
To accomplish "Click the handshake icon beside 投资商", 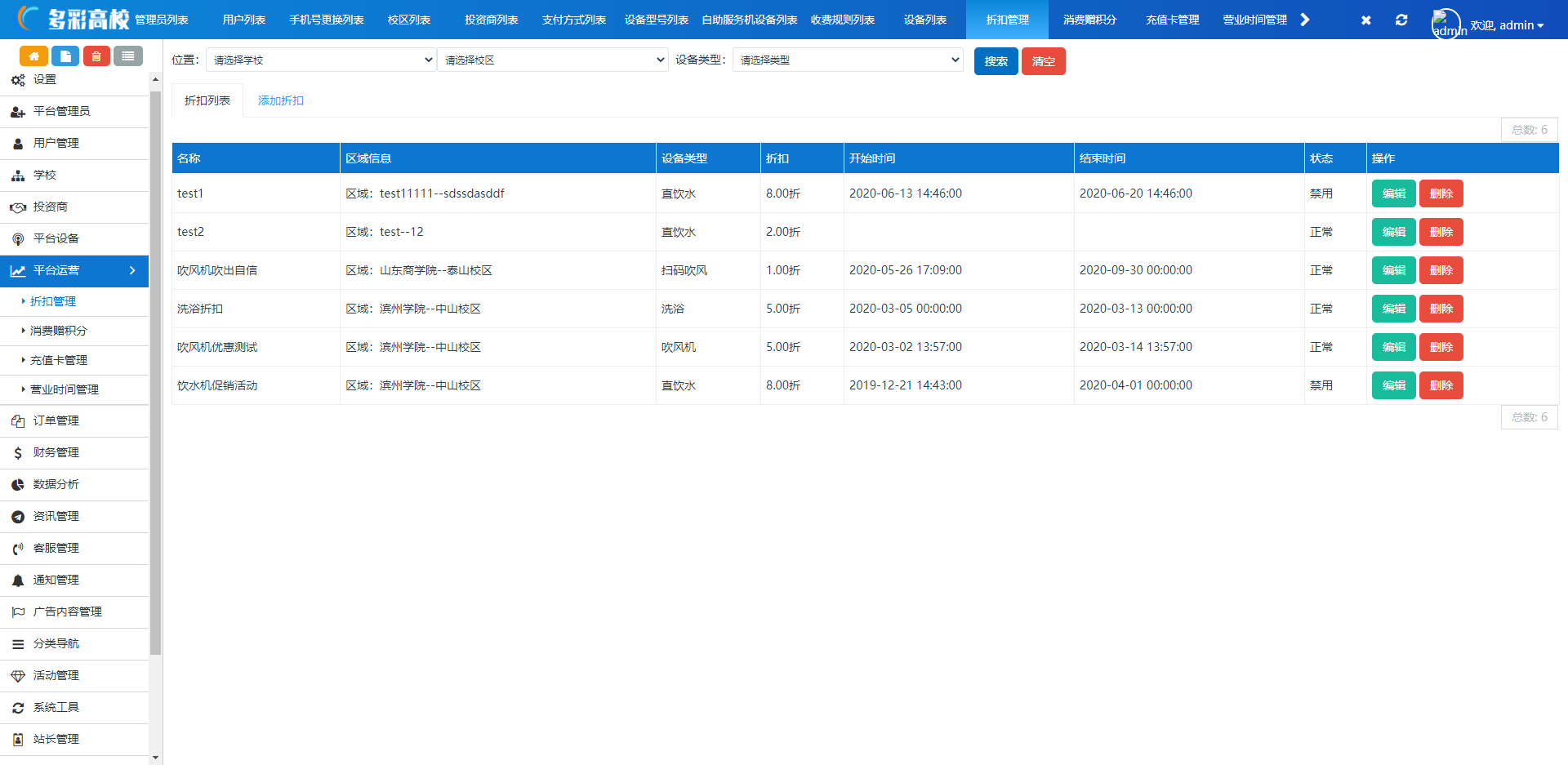I will pos(18,207).
